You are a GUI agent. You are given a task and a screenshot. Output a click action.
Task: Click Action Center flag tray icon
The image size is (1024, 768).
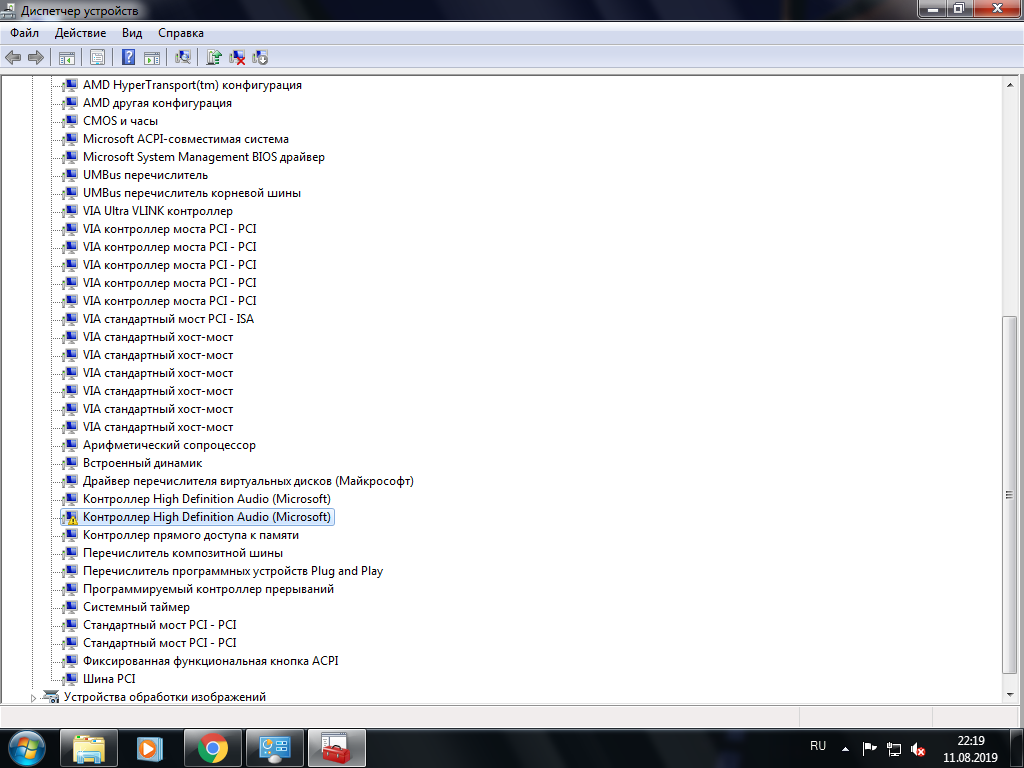tap(869, 749)
